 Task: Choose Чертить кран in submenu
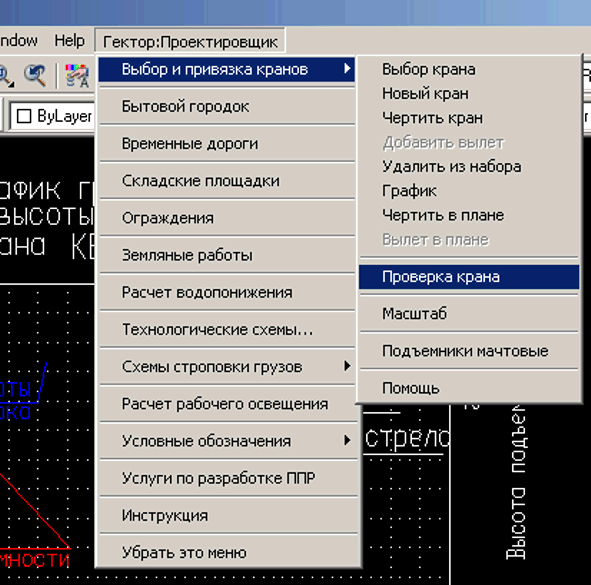469,118
